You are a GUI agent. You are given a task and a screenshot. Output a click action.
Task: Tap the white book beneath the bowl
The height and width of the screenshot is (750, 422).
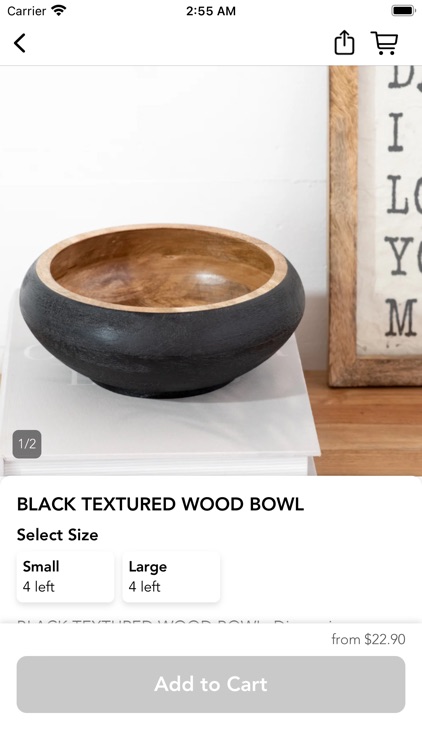point(158,430)
